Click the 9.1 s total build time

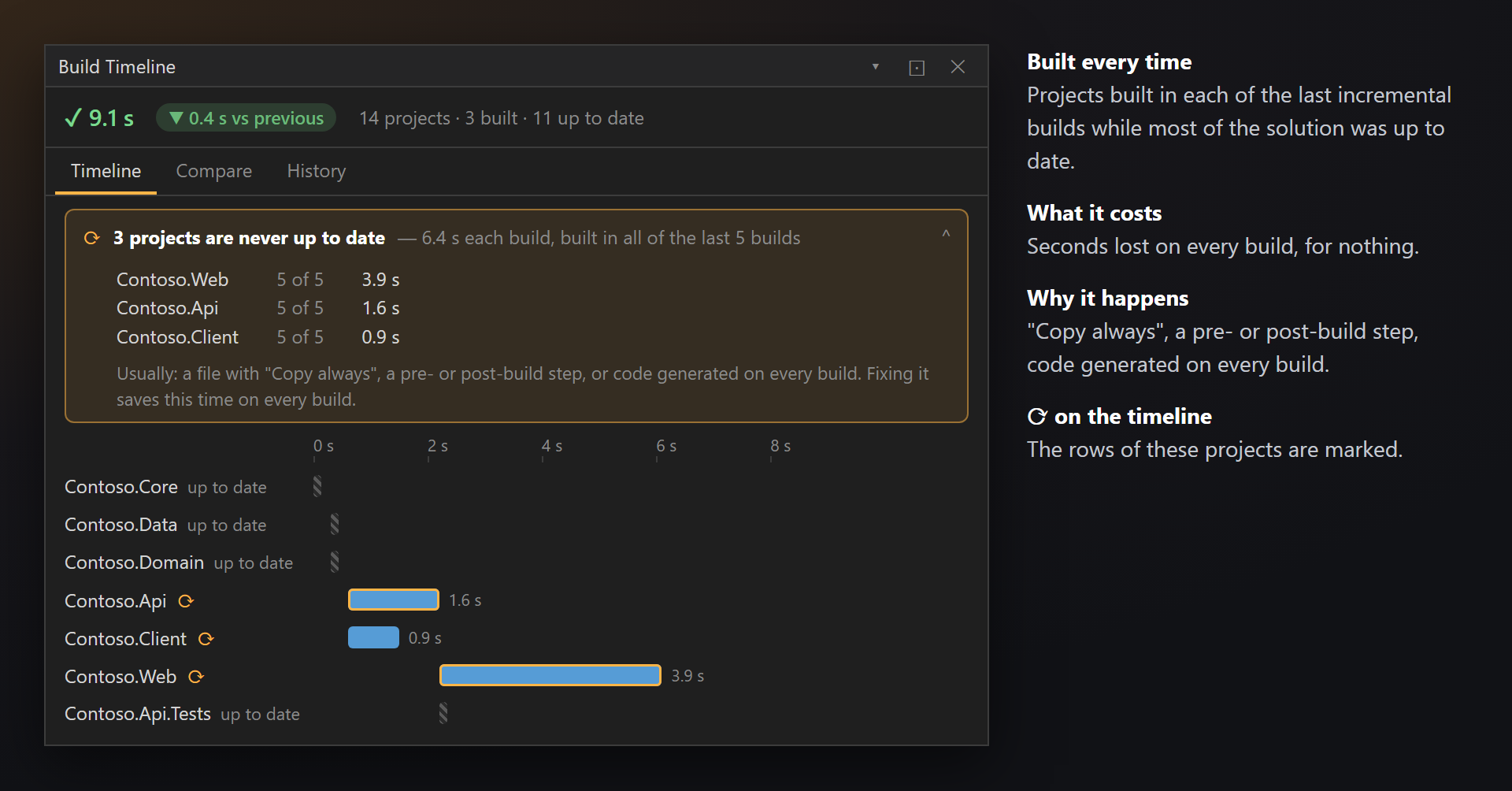[111, 118]
